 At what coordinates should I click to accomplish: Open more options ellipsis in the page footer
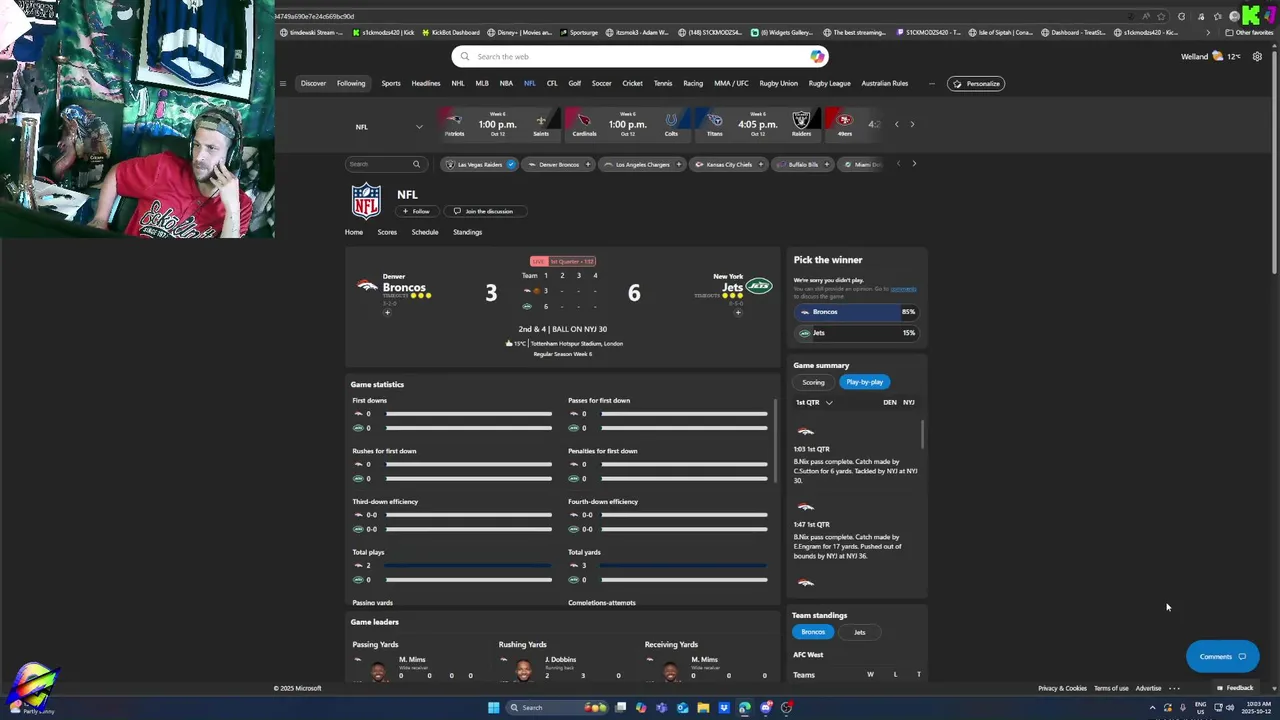click(1174, 688)
